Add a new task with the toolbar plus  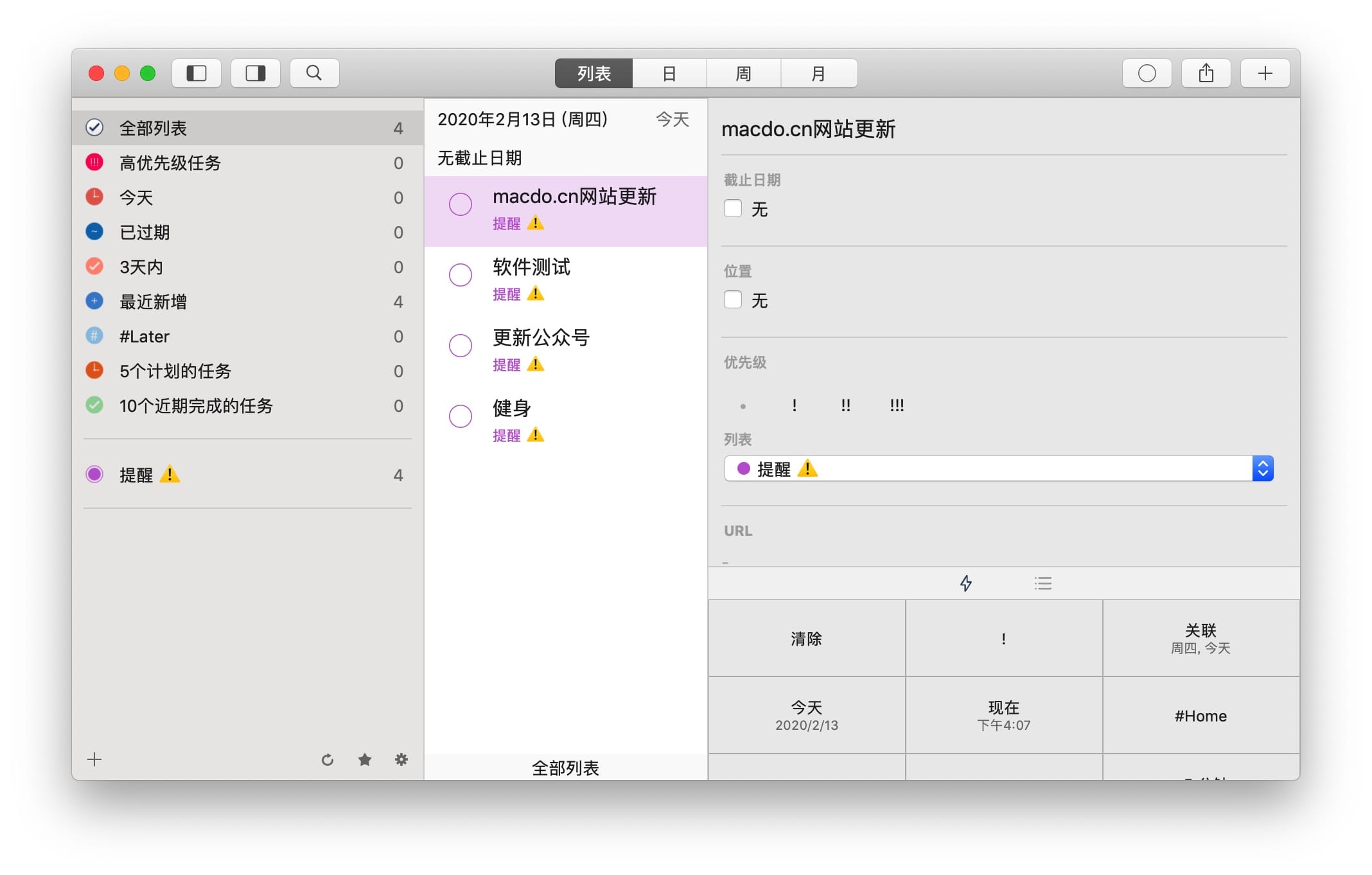(1265, 73)
